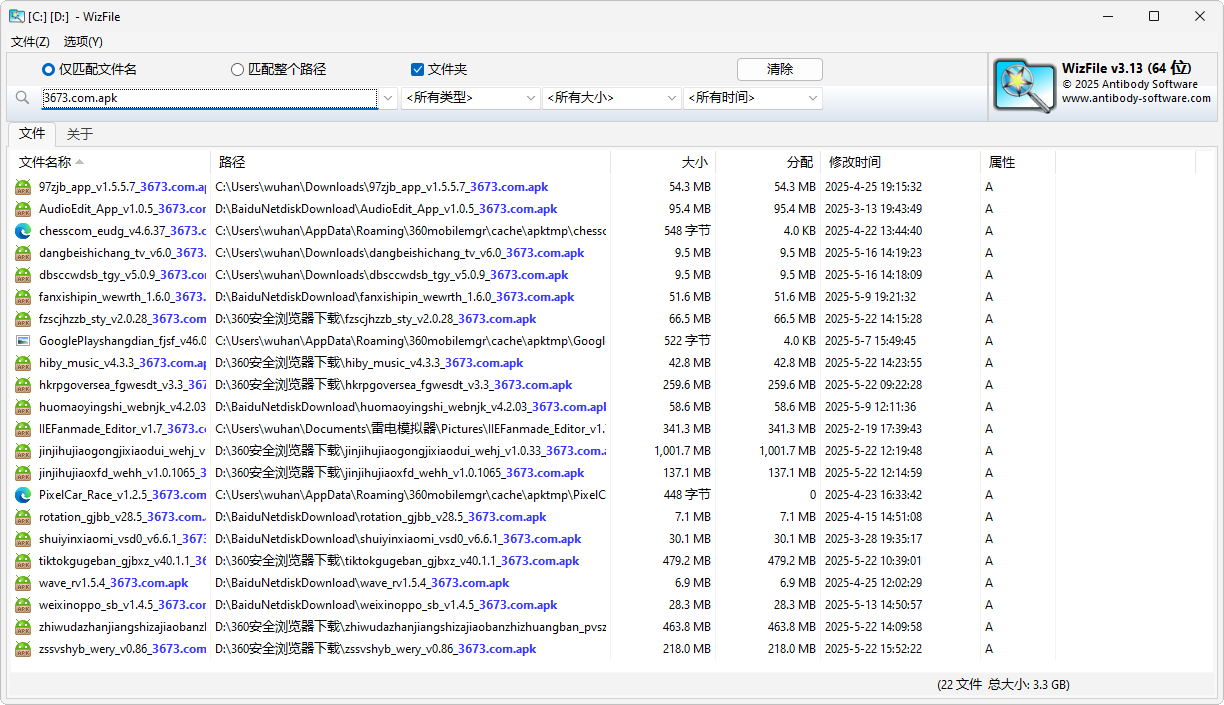1224x705 pixels.
Task: Click the modified time 2025-5-22 15:52:22
Action: pos(873,649)
